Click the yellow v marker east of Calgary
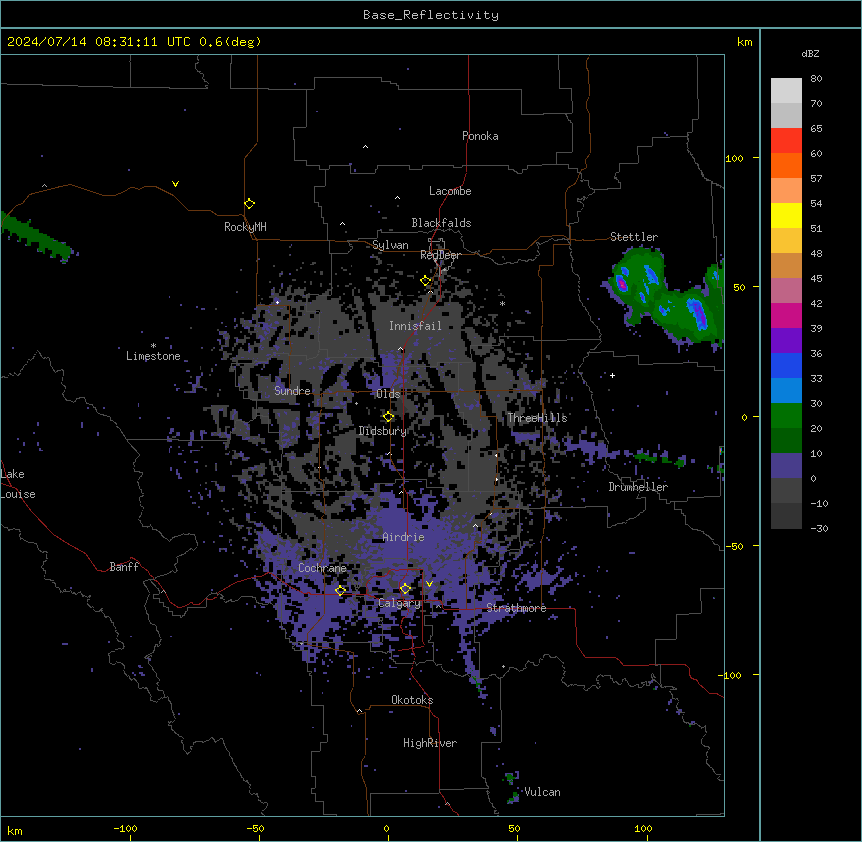 click(x=429, y=584)
